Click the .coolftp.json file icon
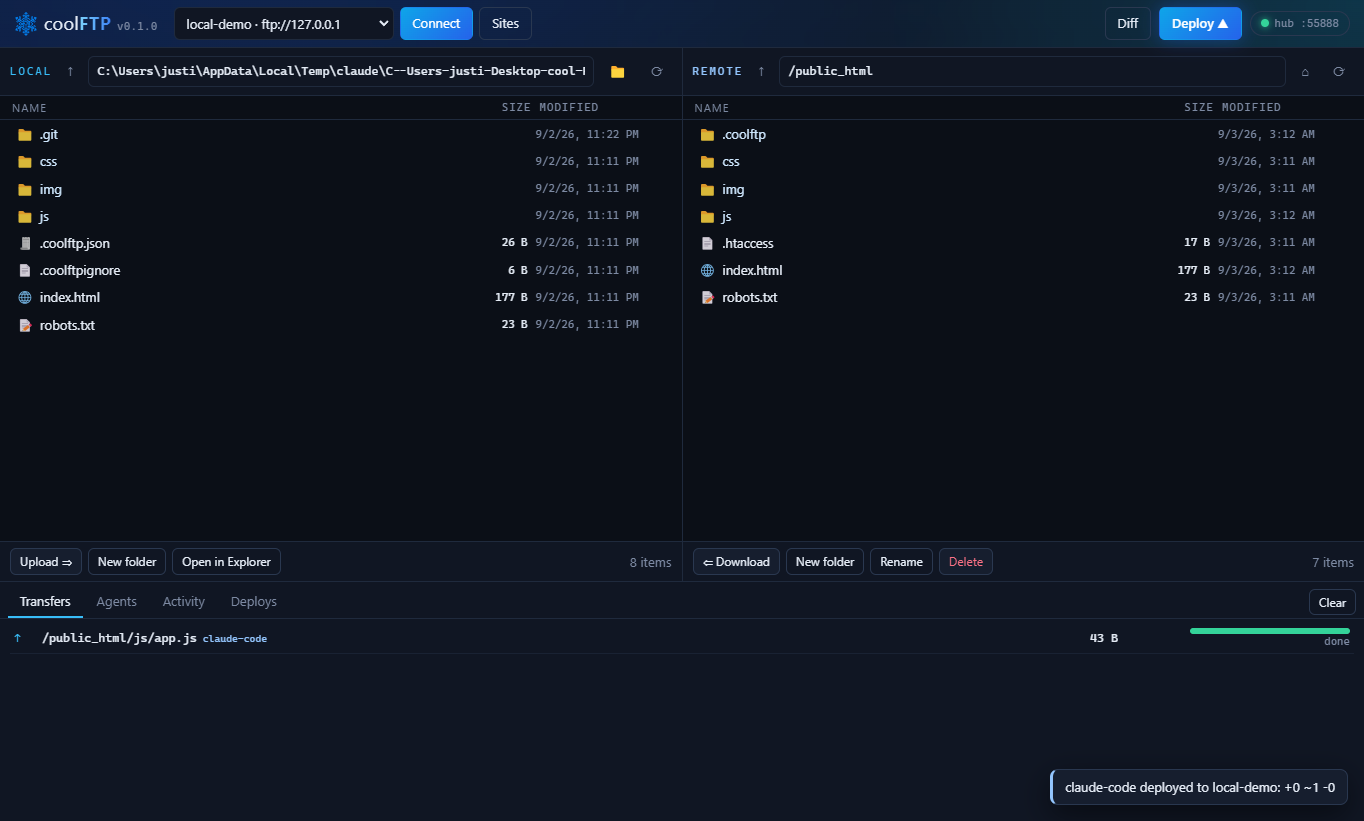 (x=25, y=243)
